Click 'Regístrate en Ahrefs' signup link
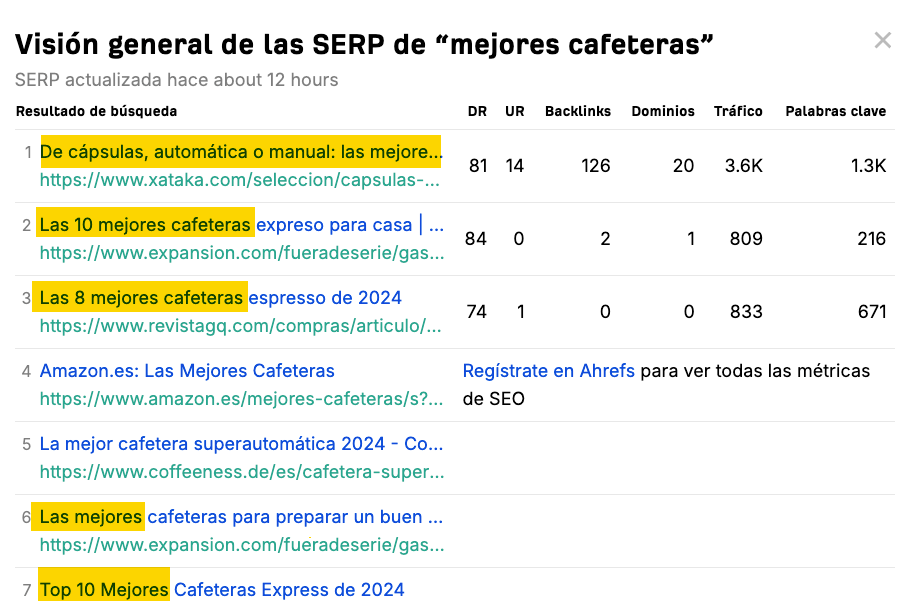The image size is (911, 603). coord(548,370)
